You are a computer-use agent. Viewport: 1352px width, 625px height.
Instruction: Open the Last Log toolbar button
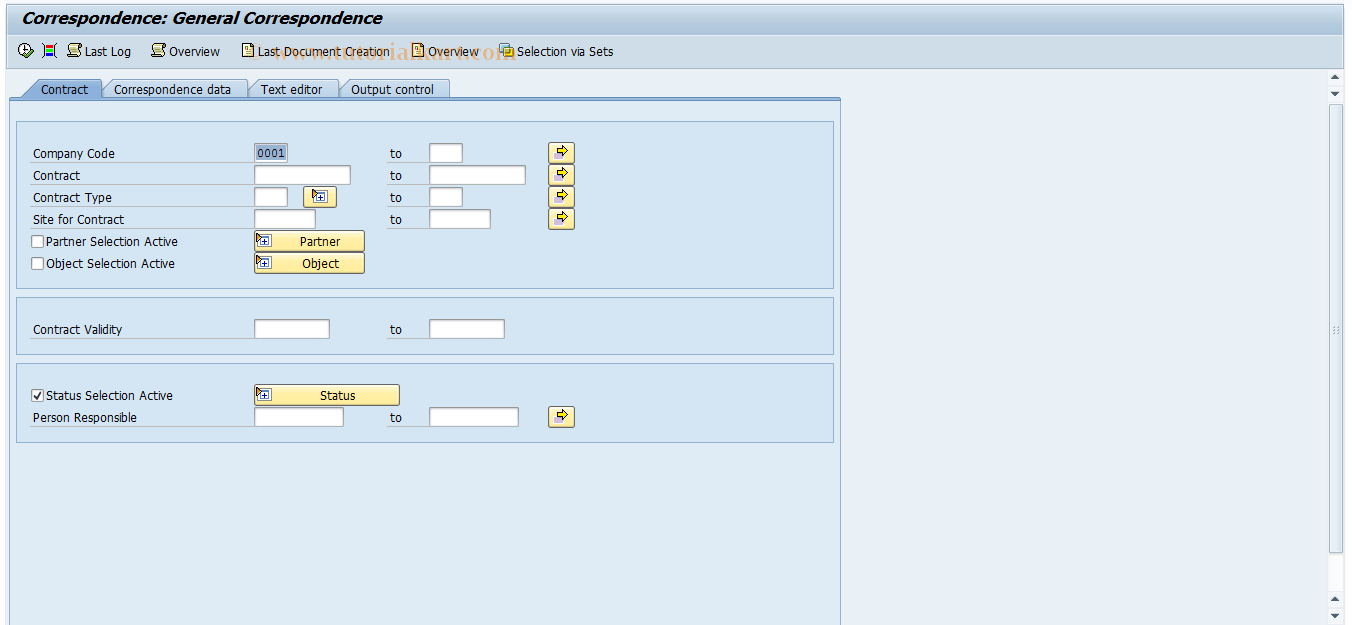[99, 51]
